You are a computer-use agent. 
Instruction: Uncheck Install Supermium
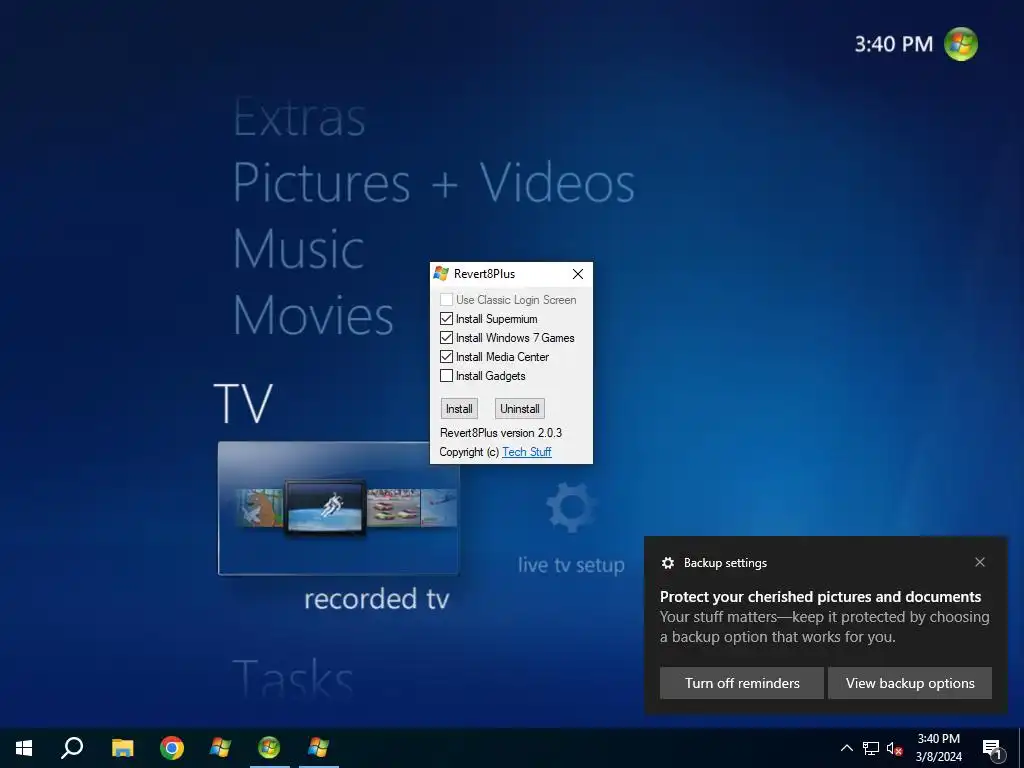click(447, 319)
